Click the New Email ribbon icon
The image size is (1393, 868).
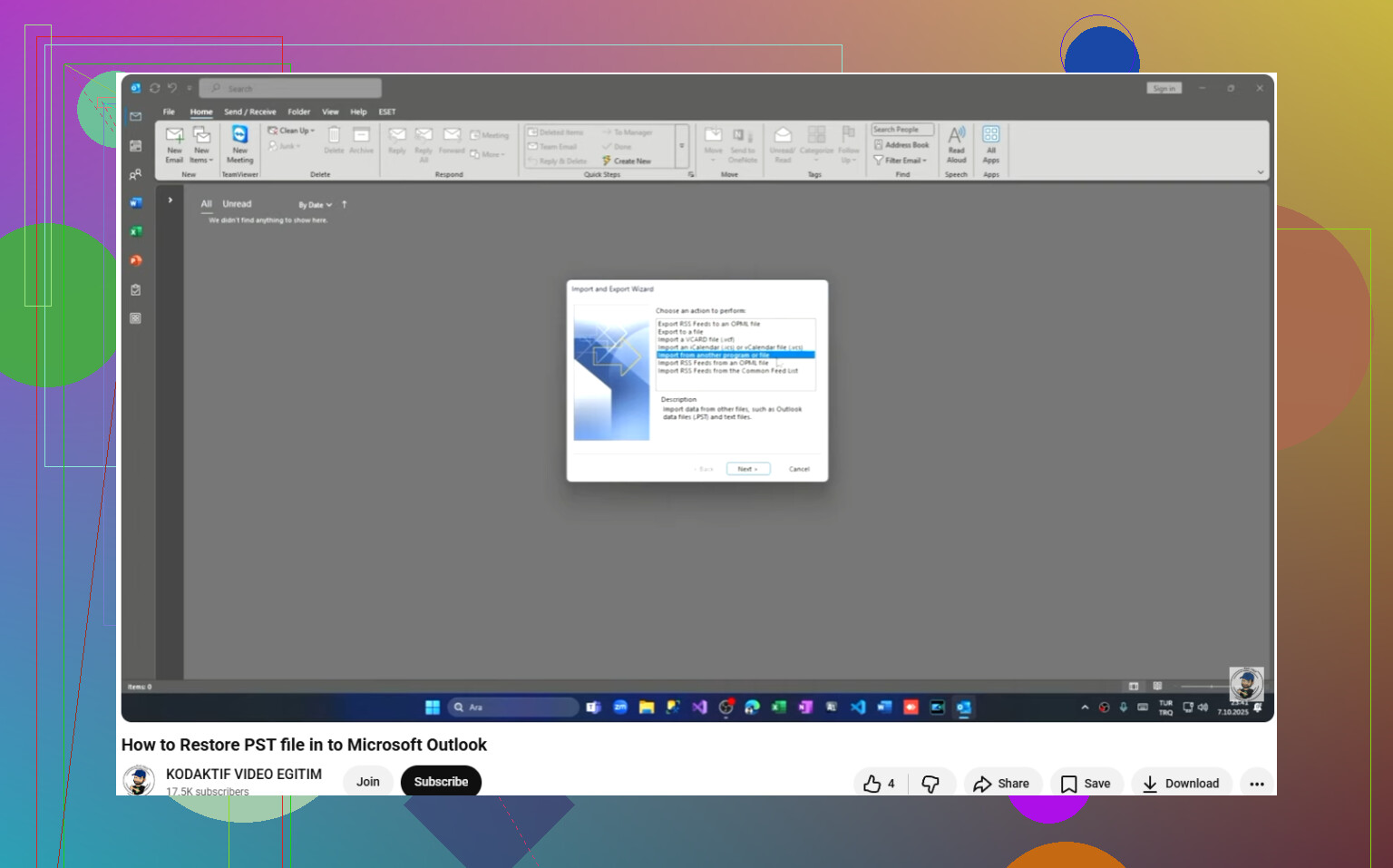tap(174, 144)
